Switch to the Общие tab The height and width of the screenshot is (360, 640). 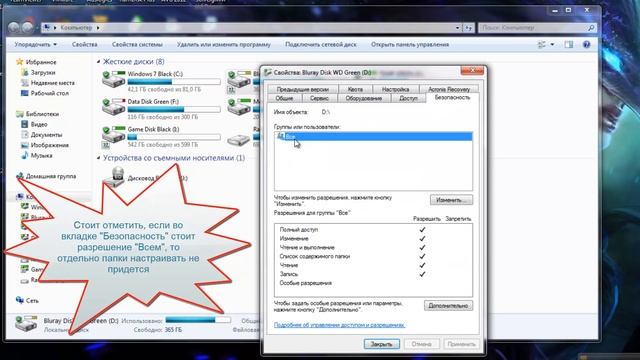tap(284, 98)
